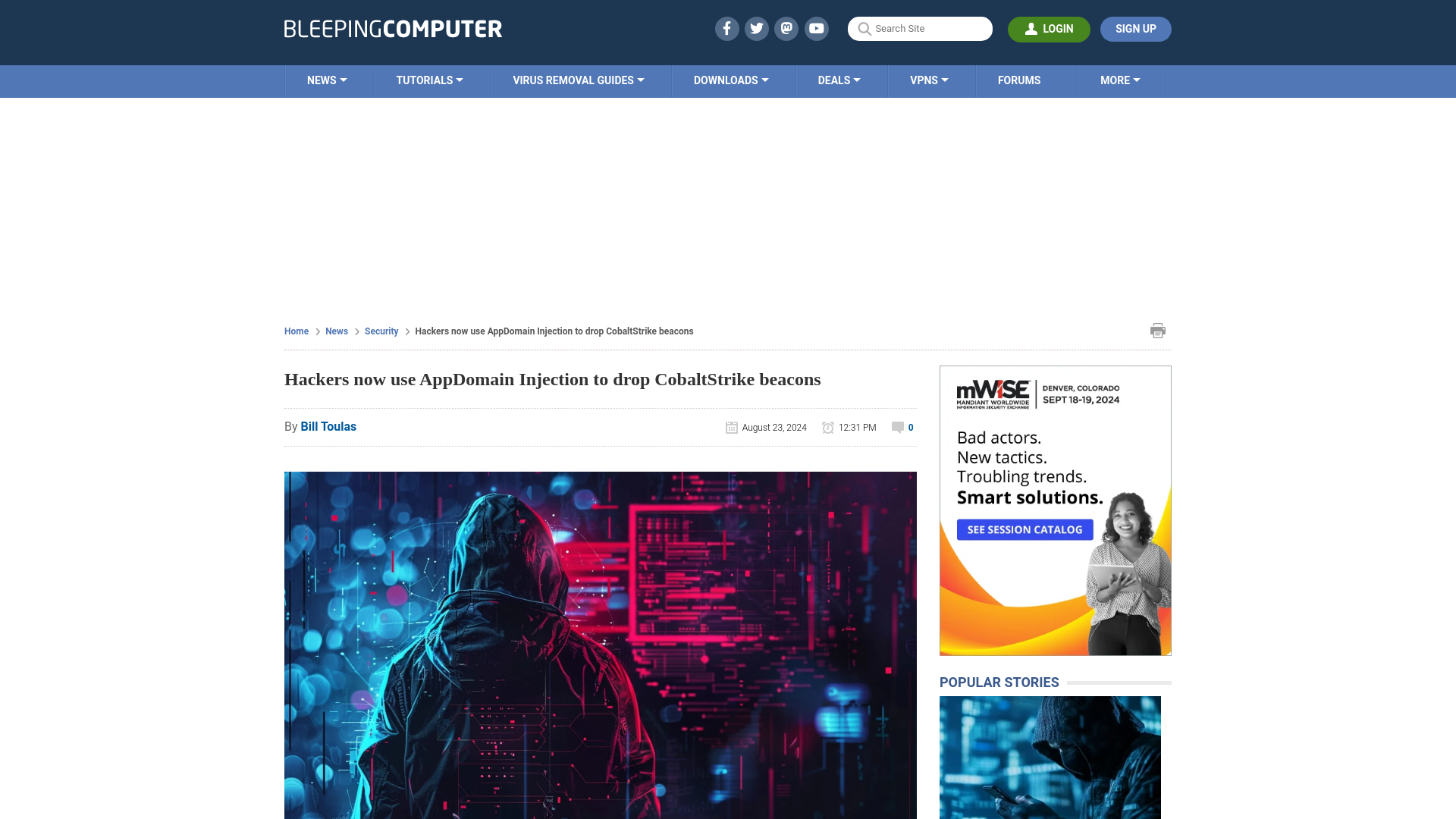Open the Twitter social icon link
1456x819 pixels.
pos(756,28)
